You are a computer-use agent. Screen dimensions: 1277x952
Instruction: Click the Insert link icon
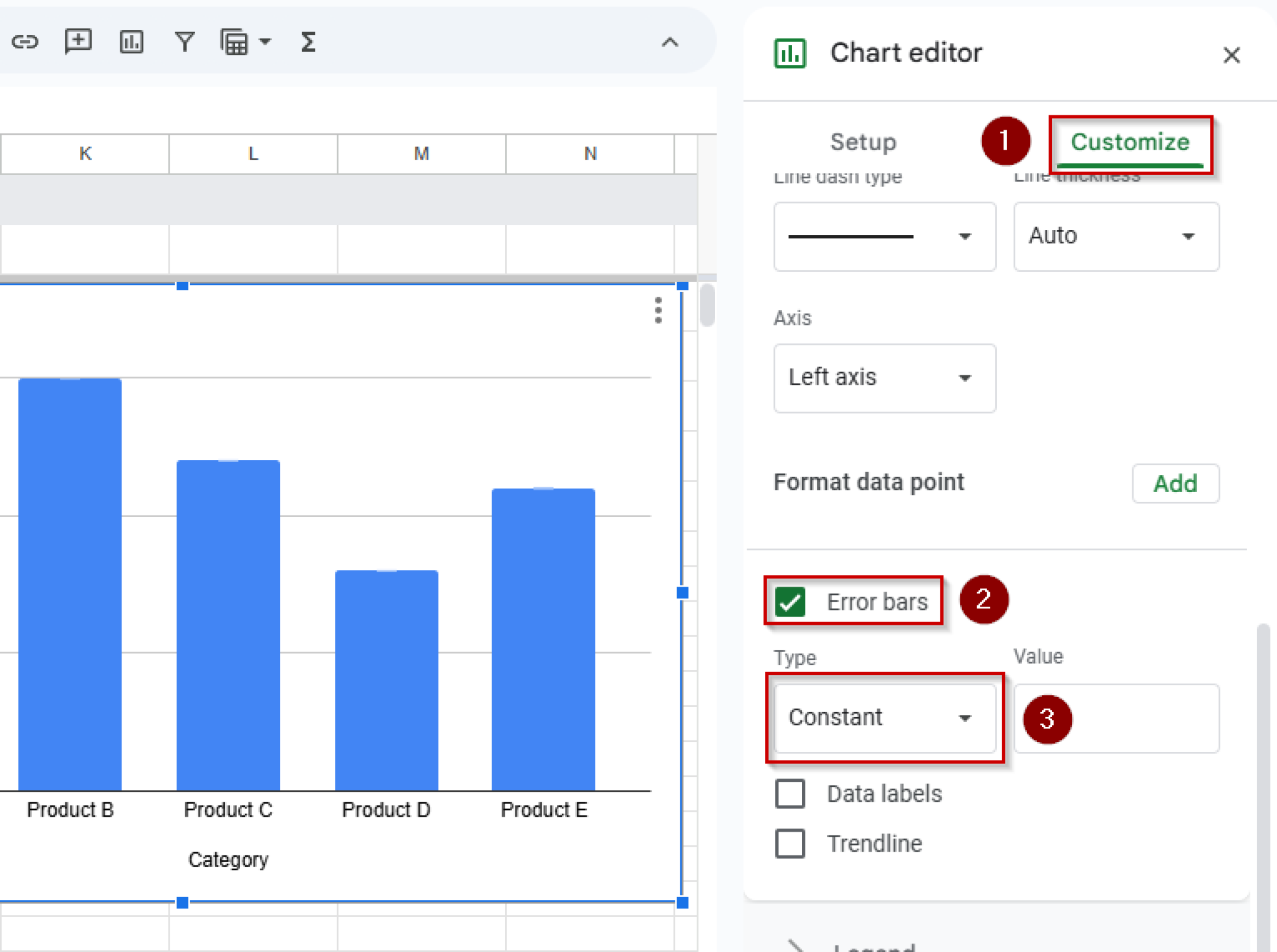(26, 41)
